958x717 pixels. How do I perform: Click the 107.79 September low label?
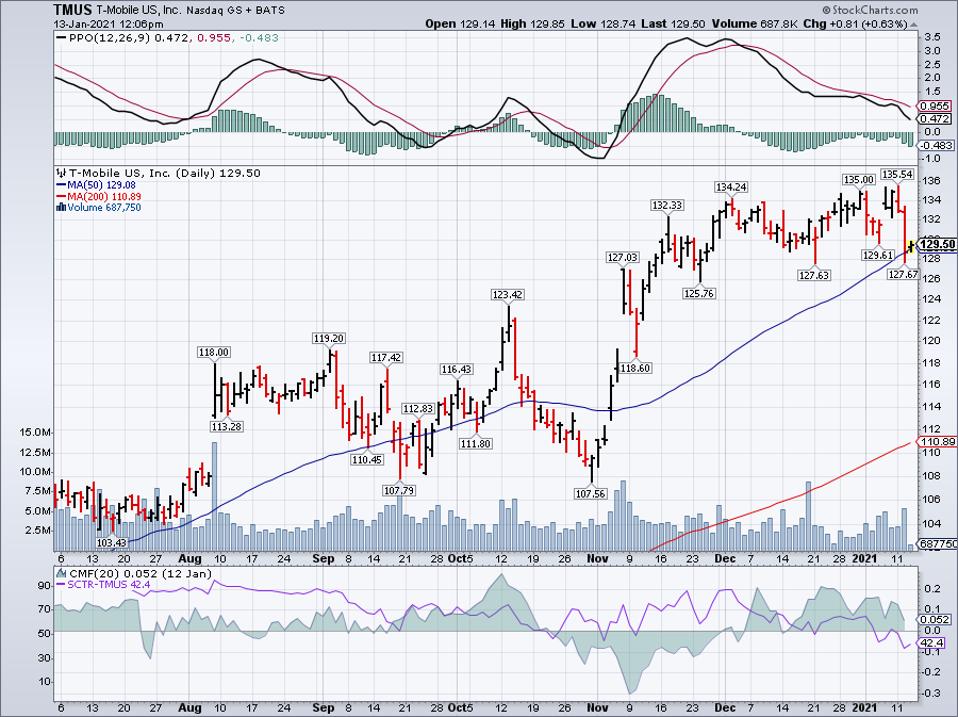click(399, 490)
